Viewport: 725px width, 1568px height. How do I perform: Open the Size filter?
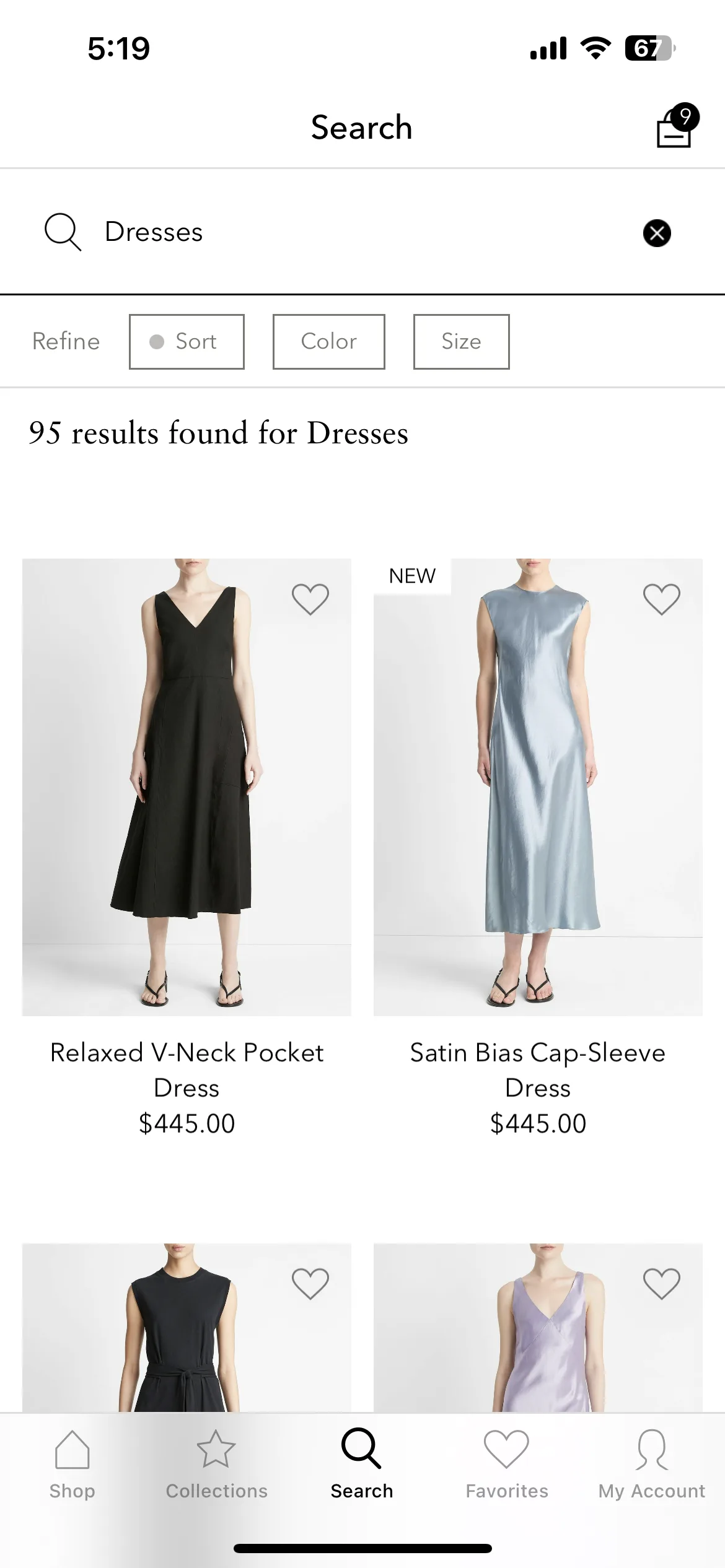[462, 342]
